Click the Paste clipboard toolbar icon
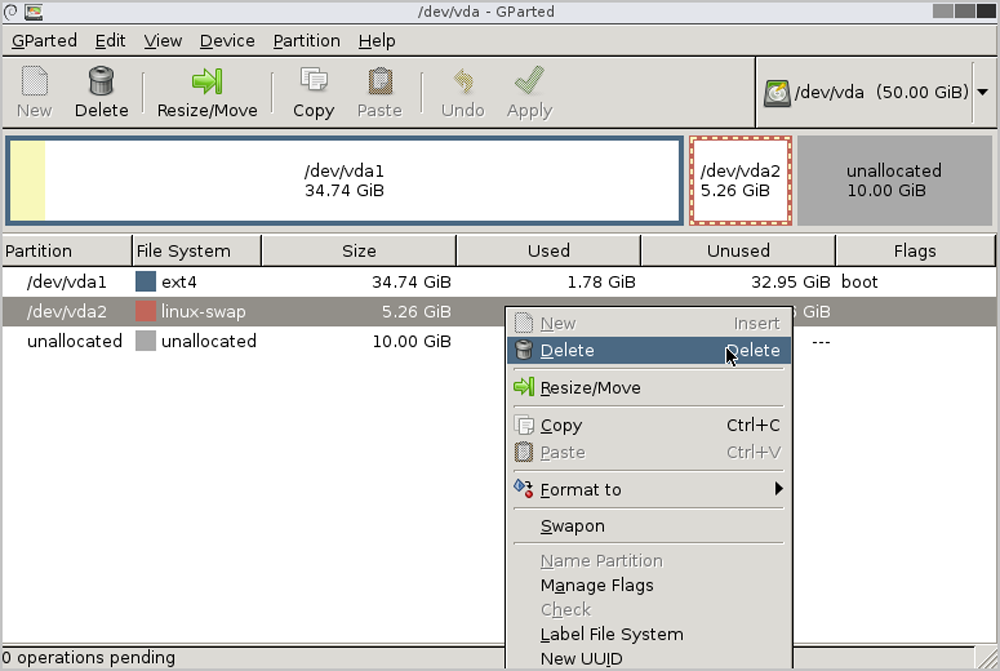The width and height of the screenshot is (1000, 671). pos(379,81)
